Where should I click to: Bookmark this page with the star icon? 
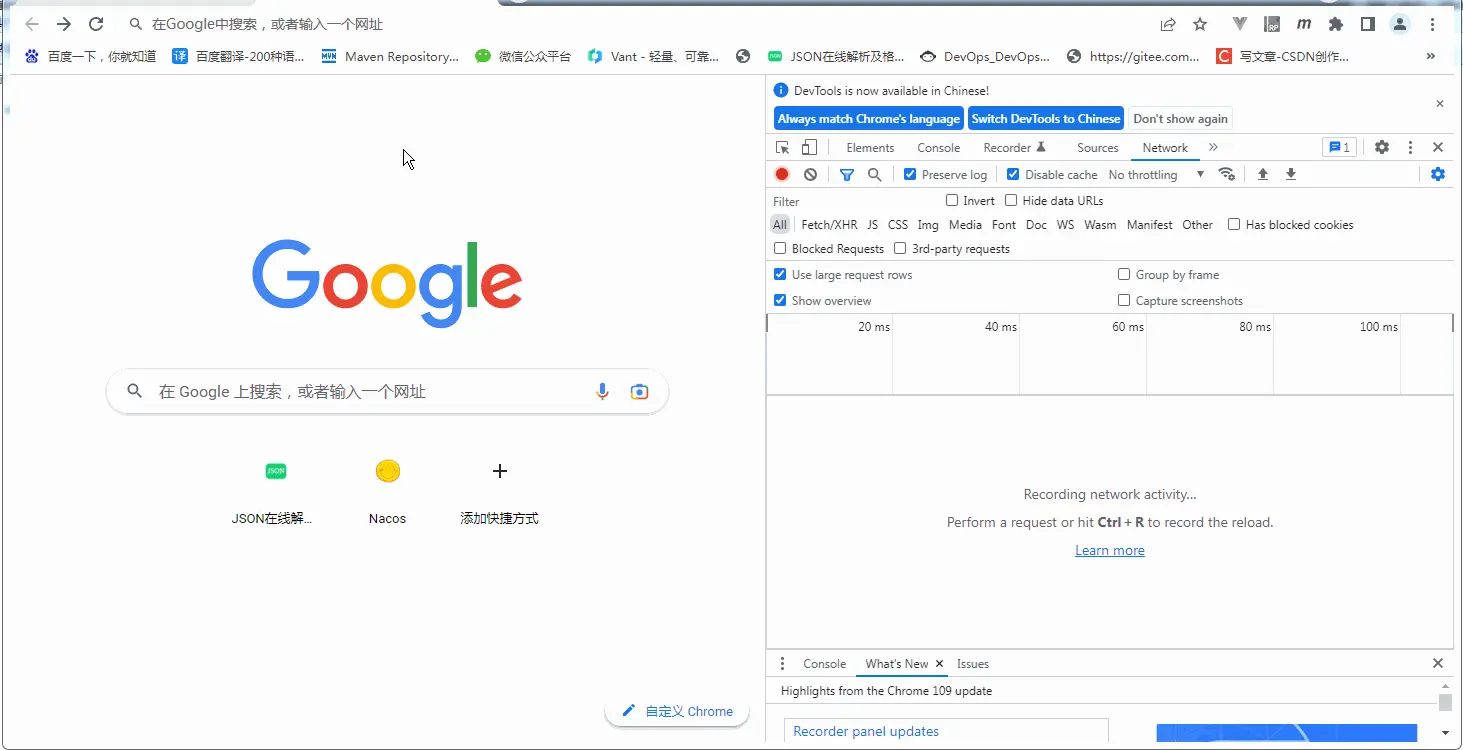tap(1200, 24)
